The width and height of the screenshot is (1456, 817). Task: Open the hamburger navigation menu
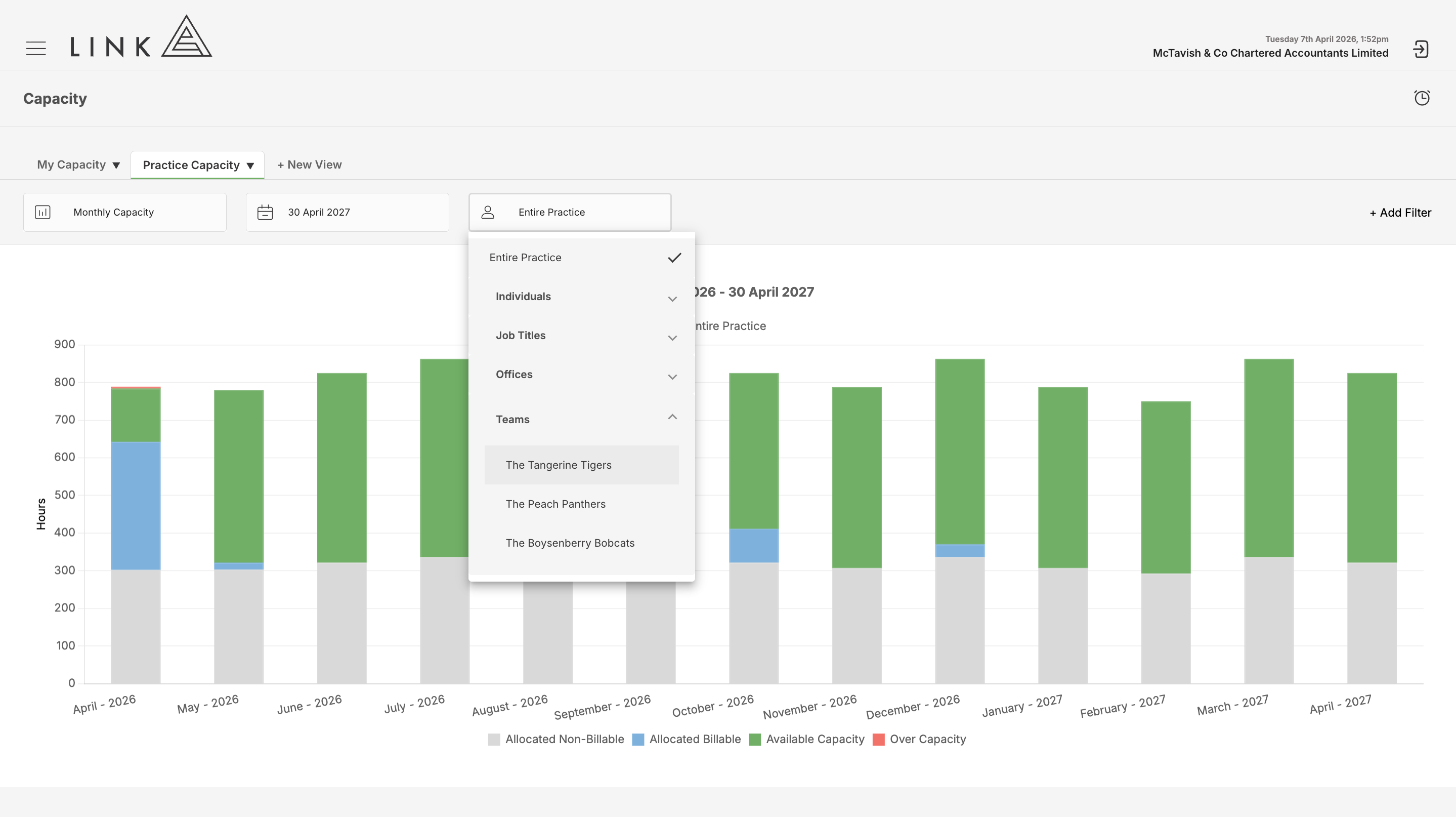36,48
